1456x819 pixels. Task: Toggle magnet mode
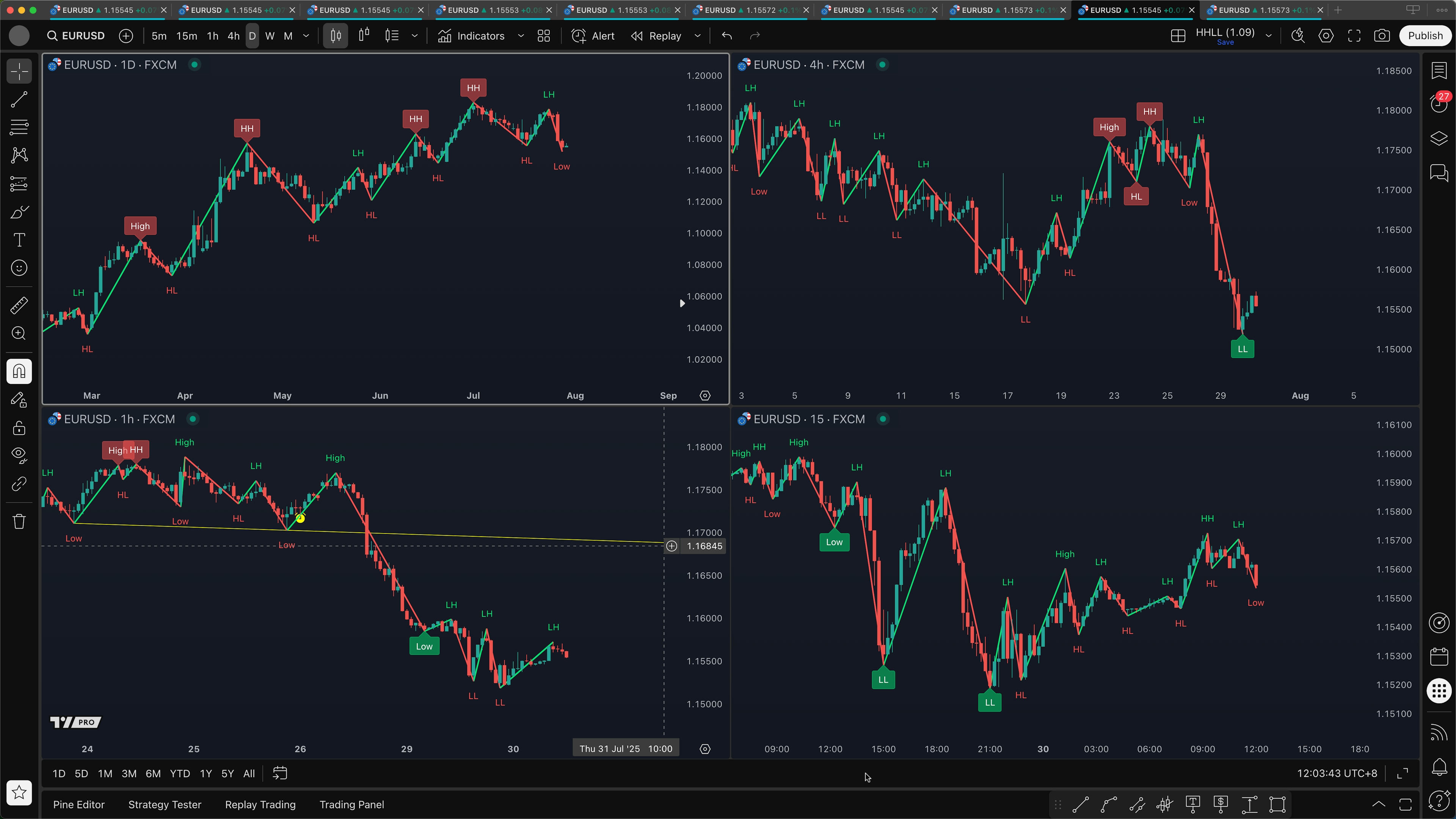(x=19, y=371)
